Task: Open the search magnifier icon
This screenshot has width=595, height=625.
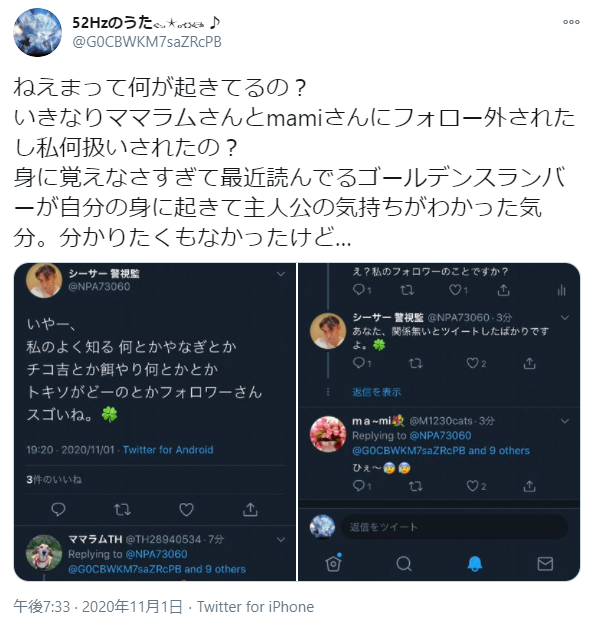Action: (404, 564)
